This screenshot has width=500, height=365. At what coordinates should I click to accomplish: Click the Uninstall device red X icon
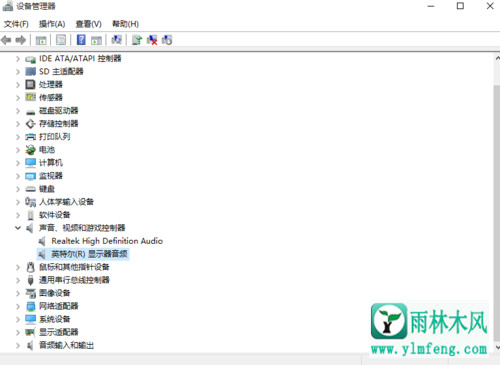(x=152, y=40)
